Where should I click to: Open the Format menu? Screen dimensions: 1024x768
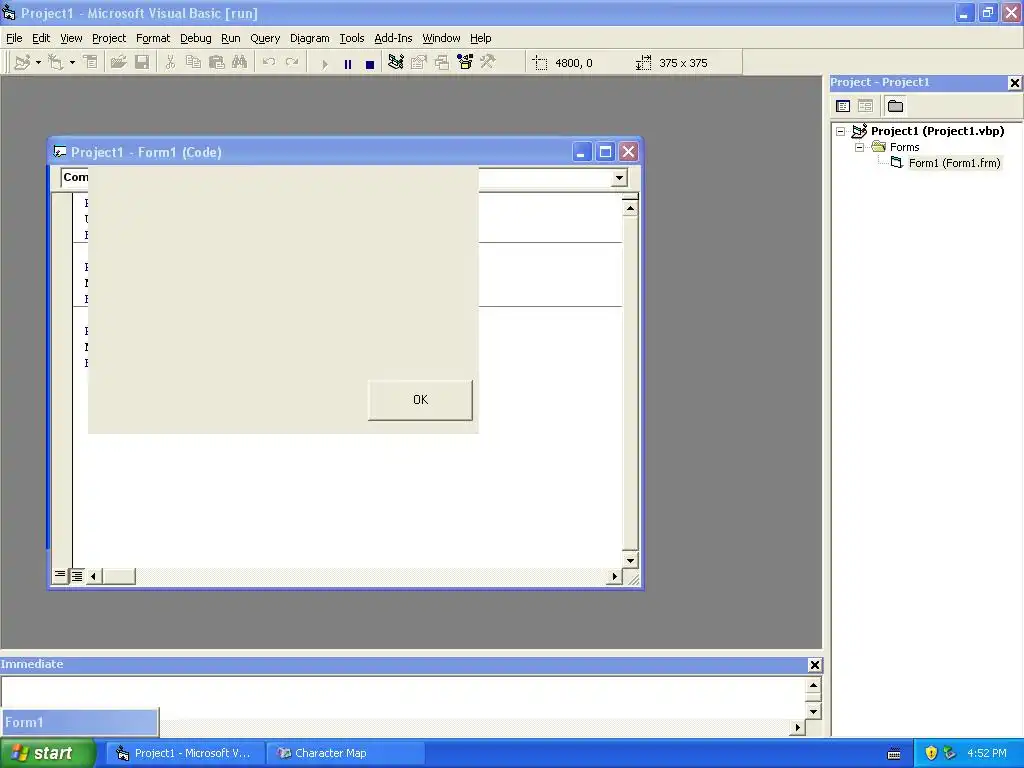click(153, 38)
